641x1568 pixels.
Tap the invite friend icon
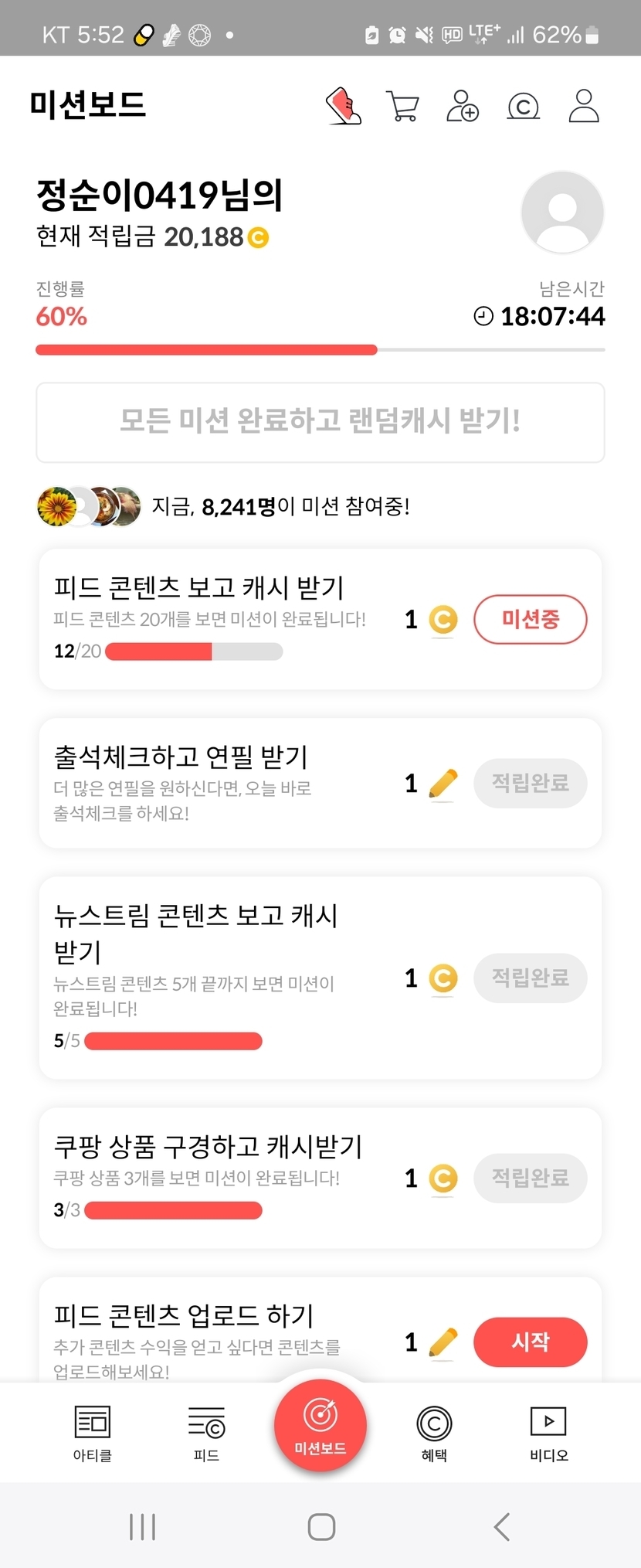tap(463, 106)
